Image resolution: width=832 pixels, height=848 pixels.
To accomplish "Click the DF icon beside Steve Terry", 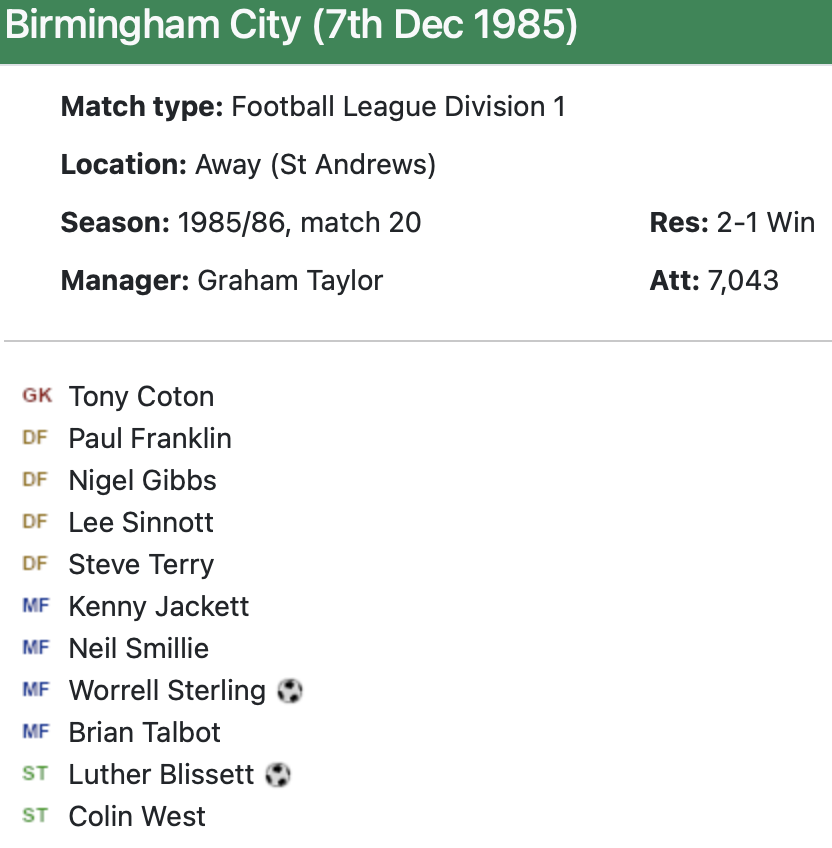I will click(x=35, y=564).
